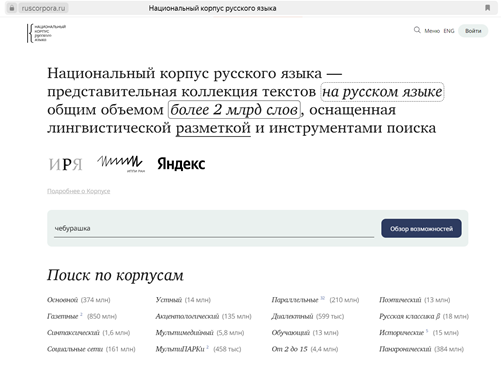Open the underlined 'разметкой' link
Screen dimensions: 502x367
pyautogui.click(x=213, y=128)
